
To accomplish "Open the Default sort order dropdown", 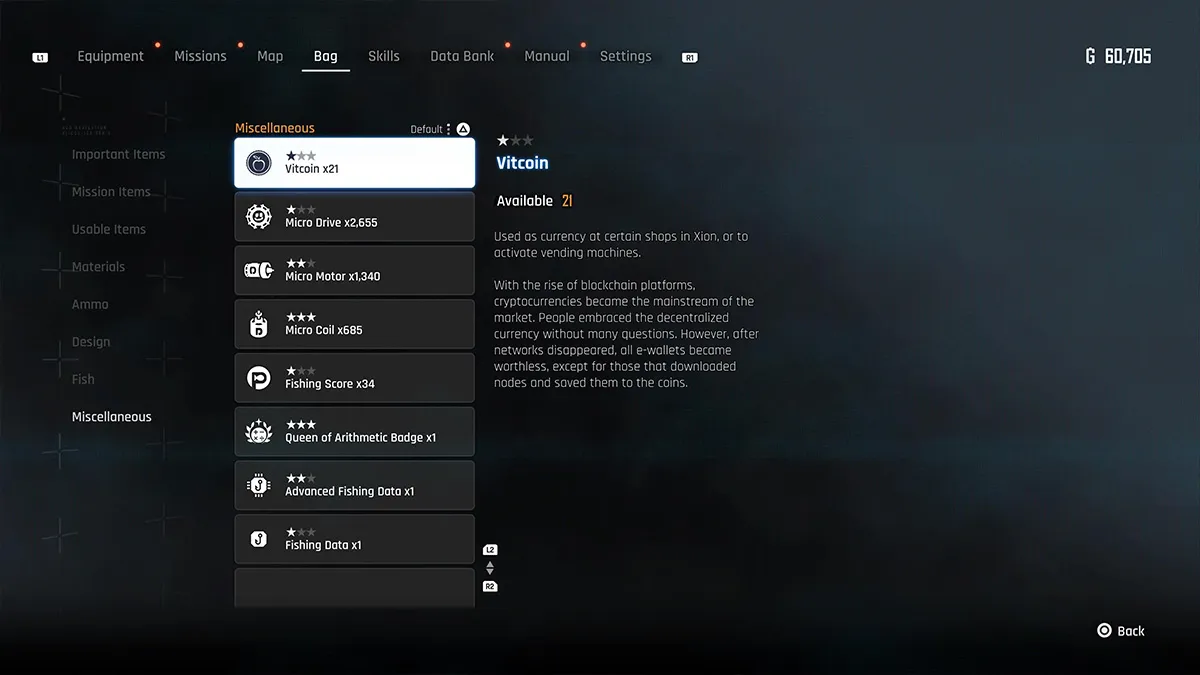I will (x=432, y=129).
